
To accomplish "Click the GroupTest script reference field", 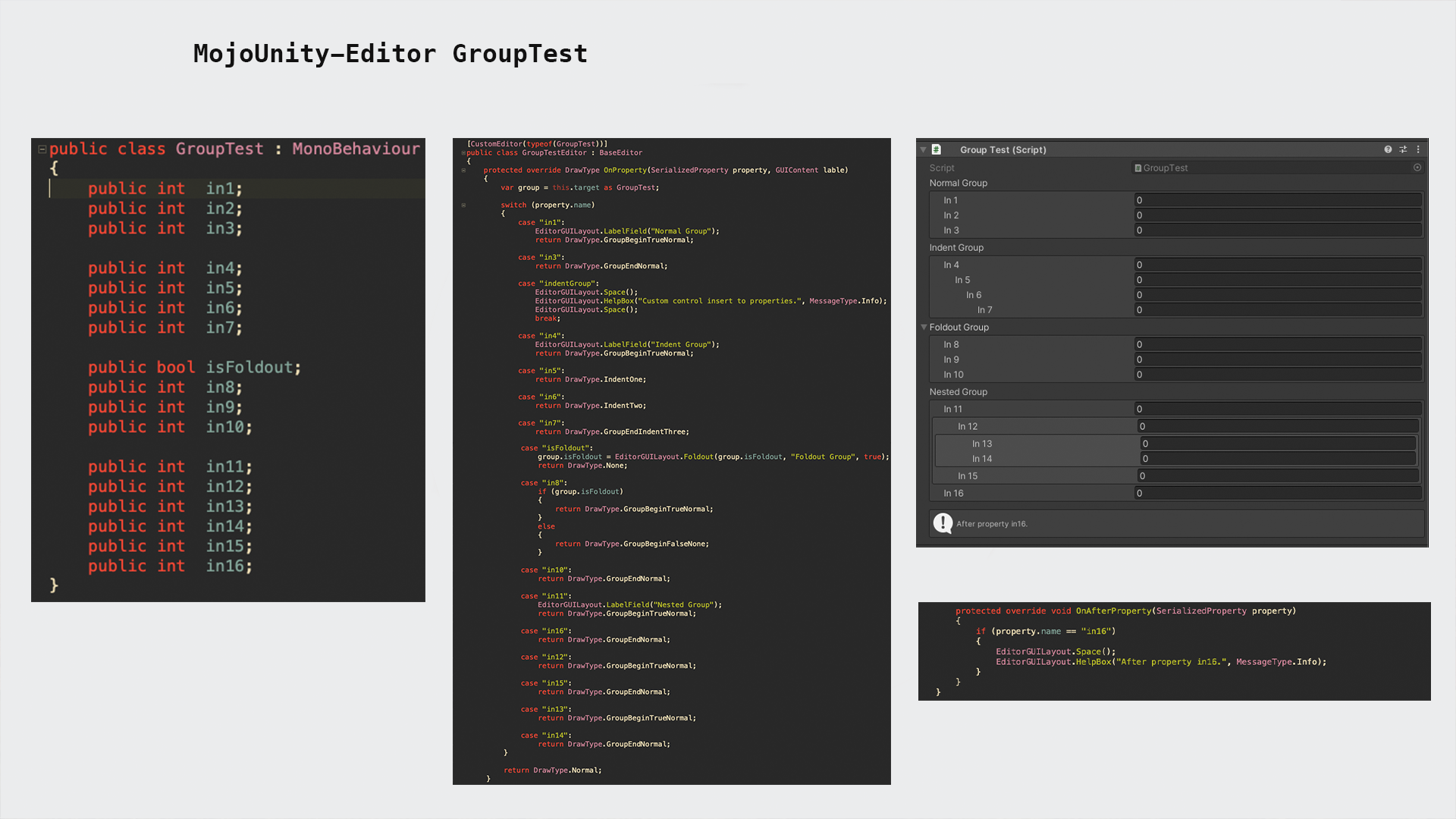I will pos(1278,168).
